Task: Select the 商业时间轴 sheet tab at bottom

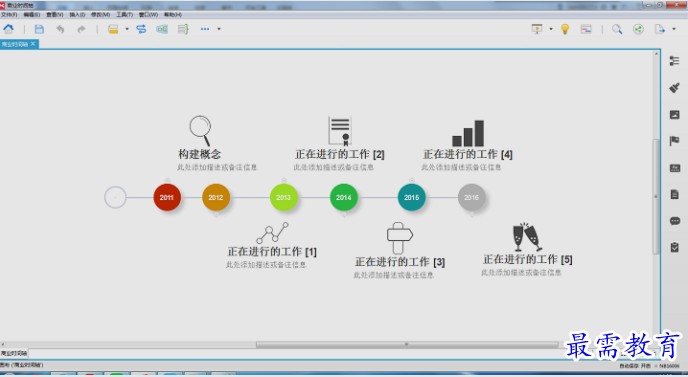Action: coord(14,353)
